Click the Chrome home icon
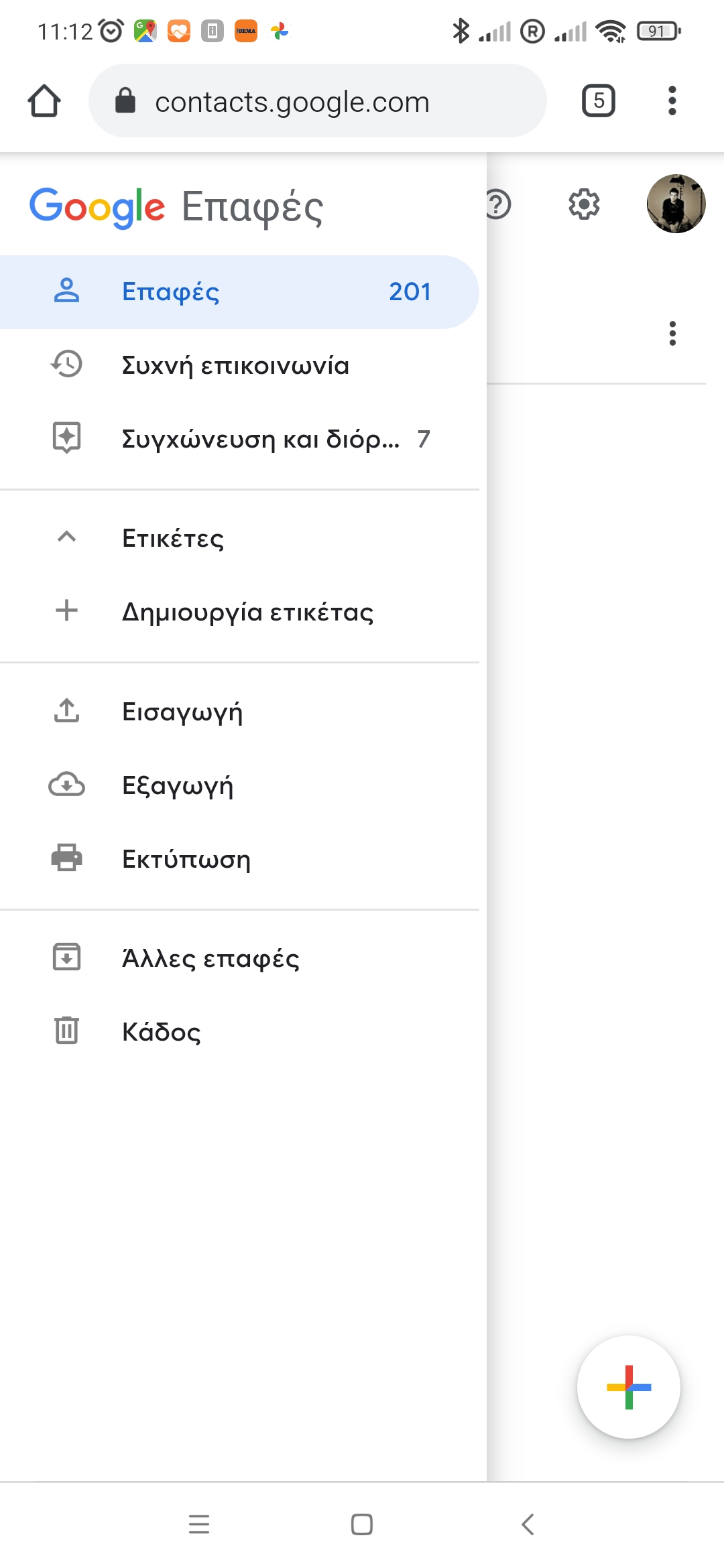The image size is (724, 1568). pos(44,101)
